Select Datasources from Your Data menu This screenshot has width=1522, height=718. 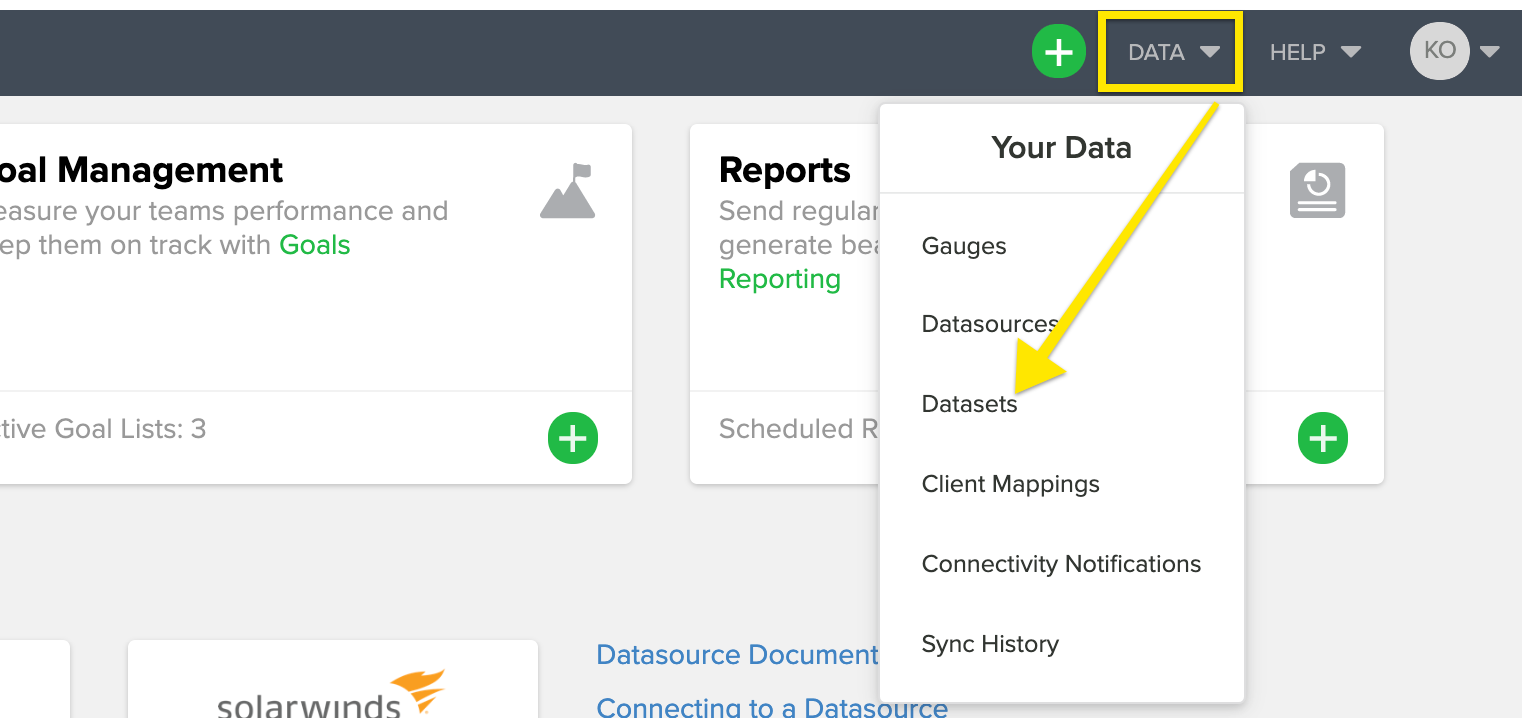990,324
